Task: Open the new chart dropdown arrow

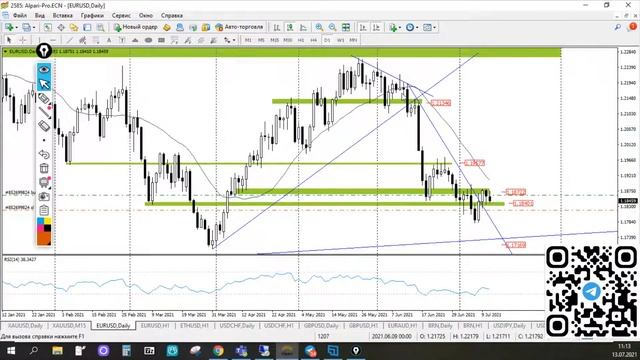Action: coord(17,27)
